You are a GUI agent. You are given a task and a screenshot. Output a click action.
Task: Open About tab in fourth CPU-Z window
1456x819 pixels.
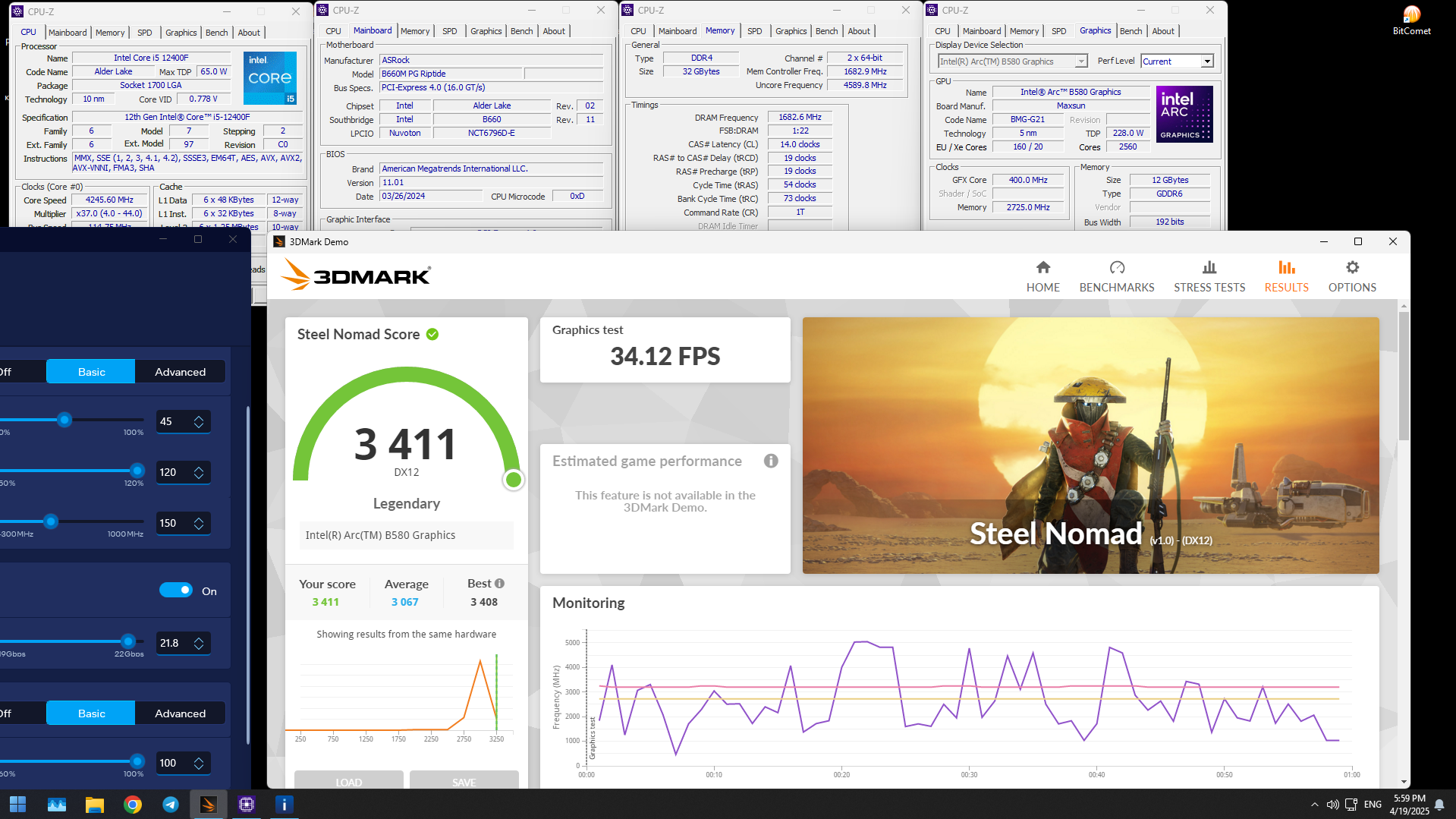(x=1162, y=31)
